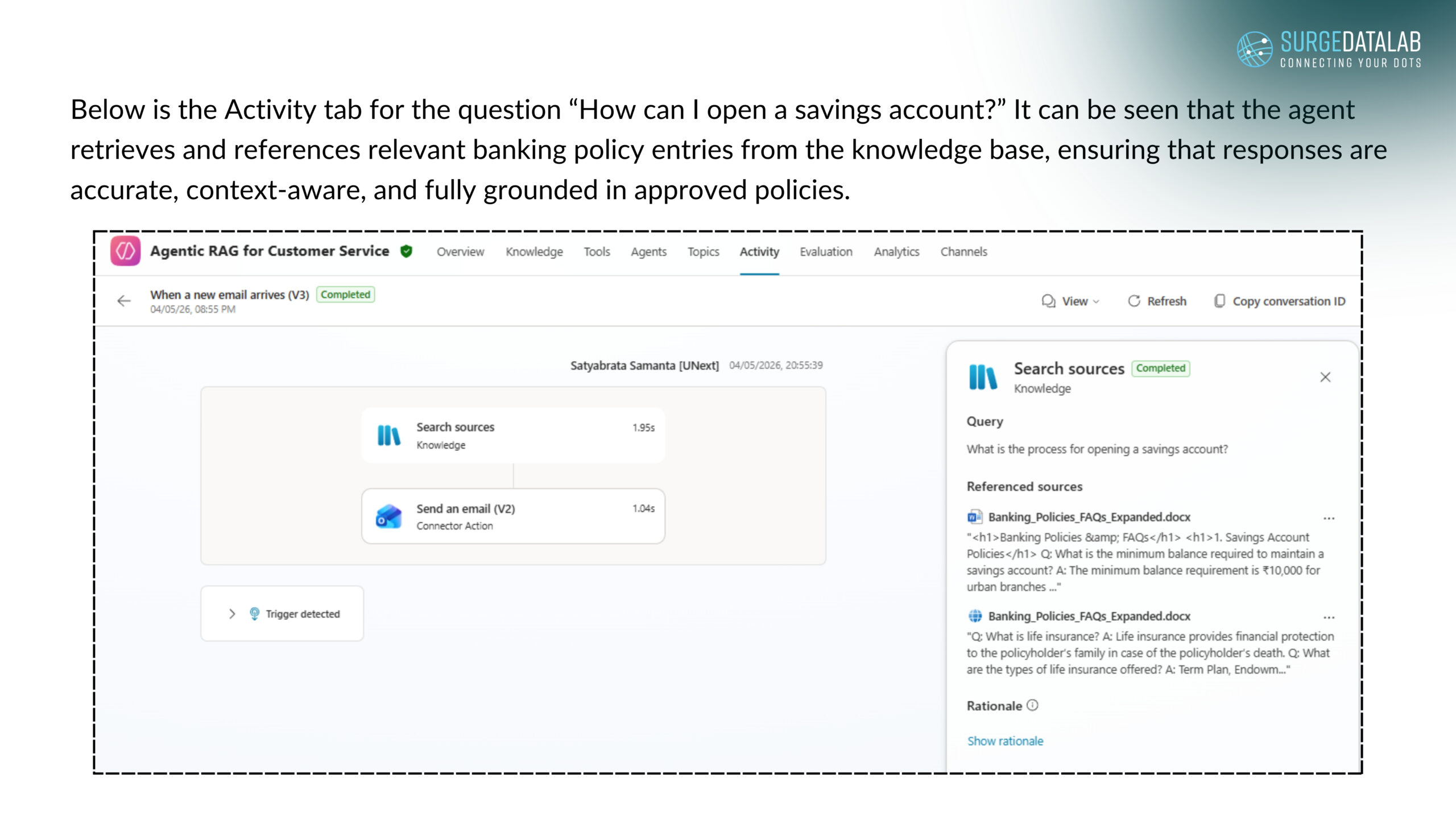Click the Send an email Outlook icon
This screenshot has width=1456, height=819.
pyautogui.click(x=389, y=516)
